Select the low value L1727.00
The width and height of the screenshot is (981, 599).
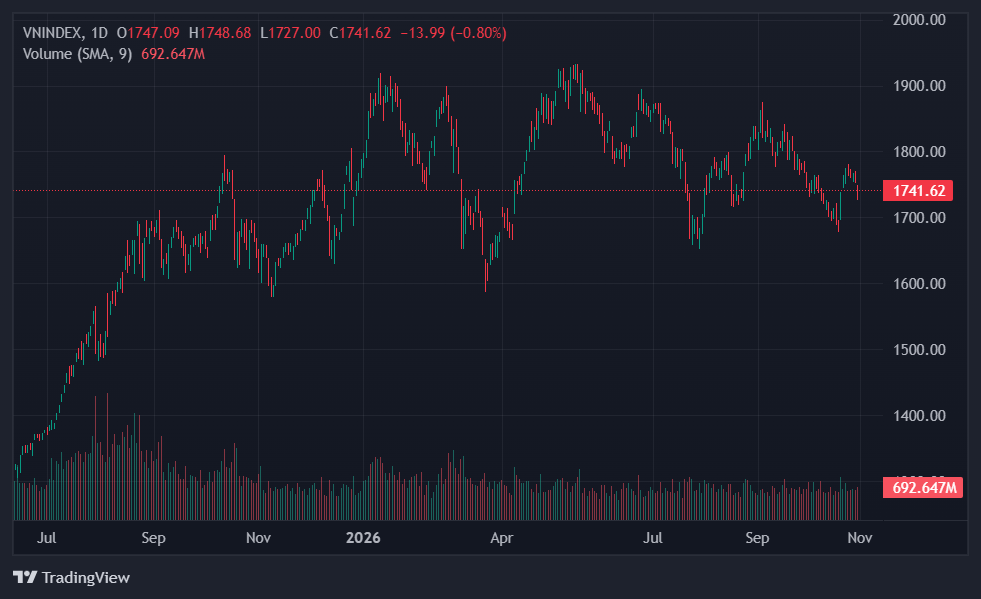click(x=290, y=33)
